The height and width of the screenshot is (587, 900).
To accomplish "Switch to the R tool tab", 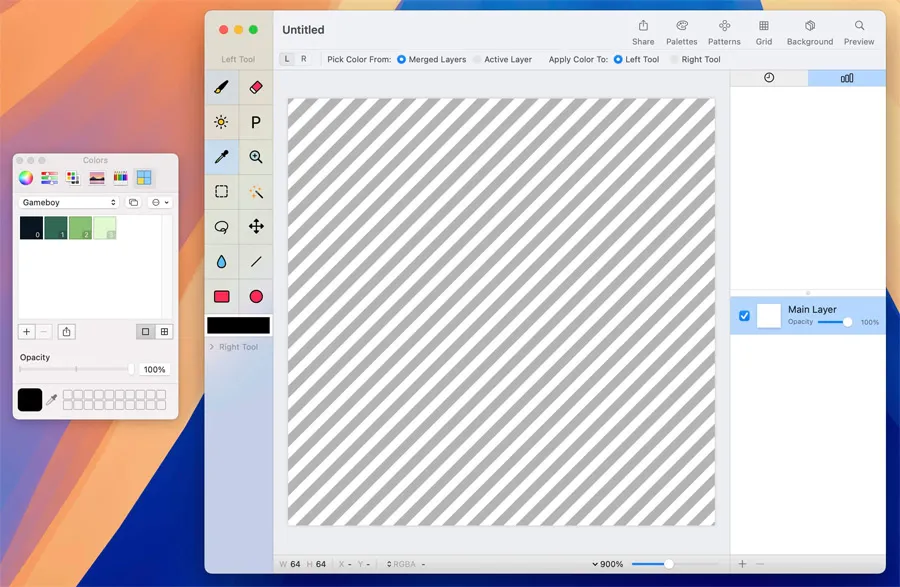I will click(304, 59).
